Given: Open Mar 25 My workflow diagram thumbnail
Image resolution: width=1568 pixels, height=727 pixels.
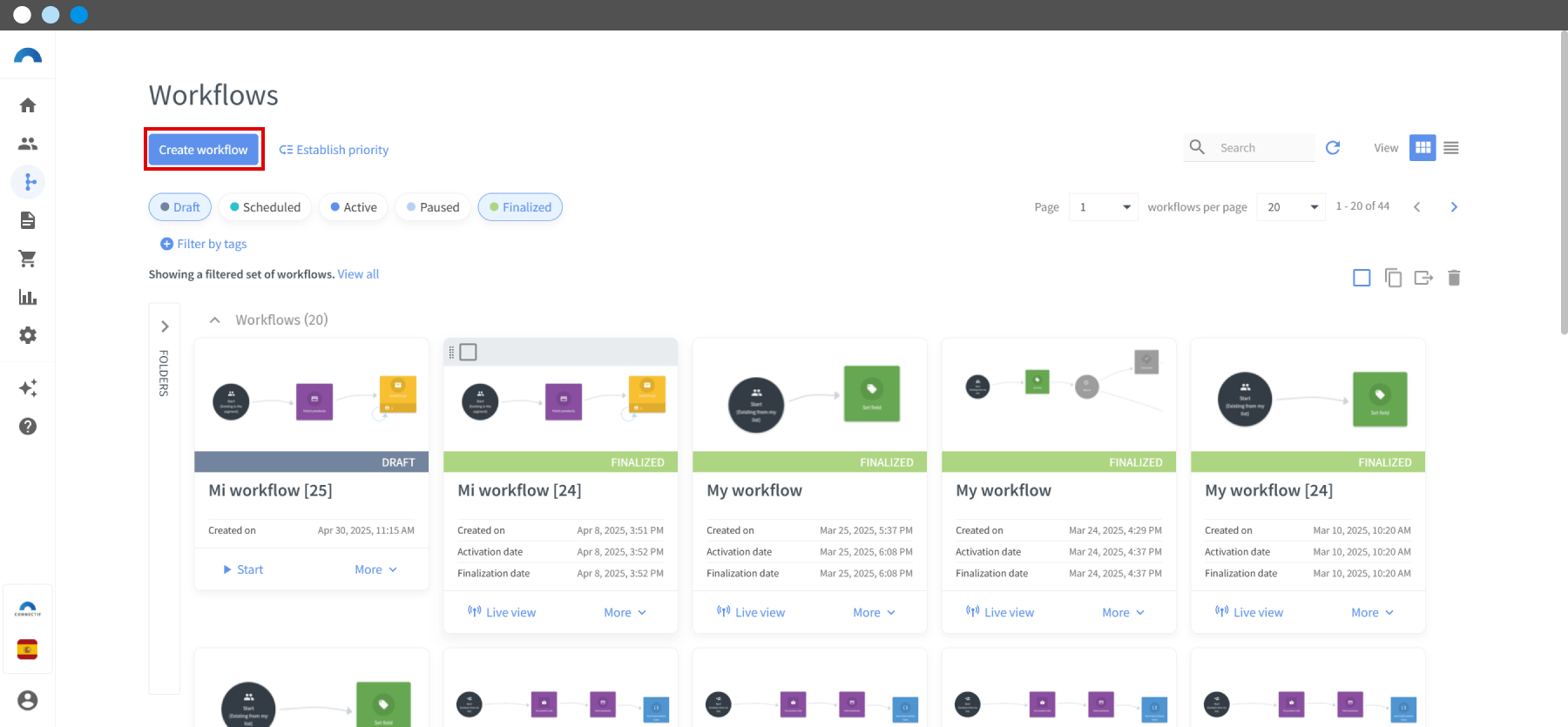Looking at the screenshot, I should click(810, 395).
